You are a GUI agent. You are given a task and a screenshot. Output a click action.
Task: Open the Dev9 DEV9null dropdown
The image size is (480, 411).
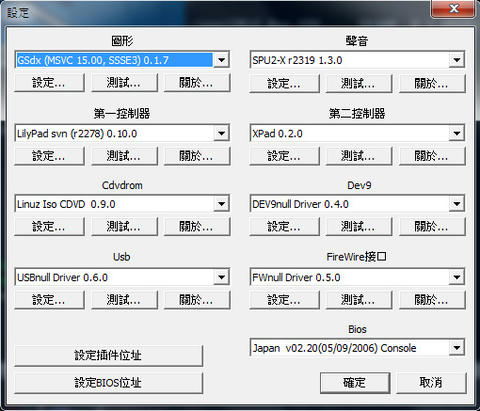pyautogui.click(x=456, y=204)
